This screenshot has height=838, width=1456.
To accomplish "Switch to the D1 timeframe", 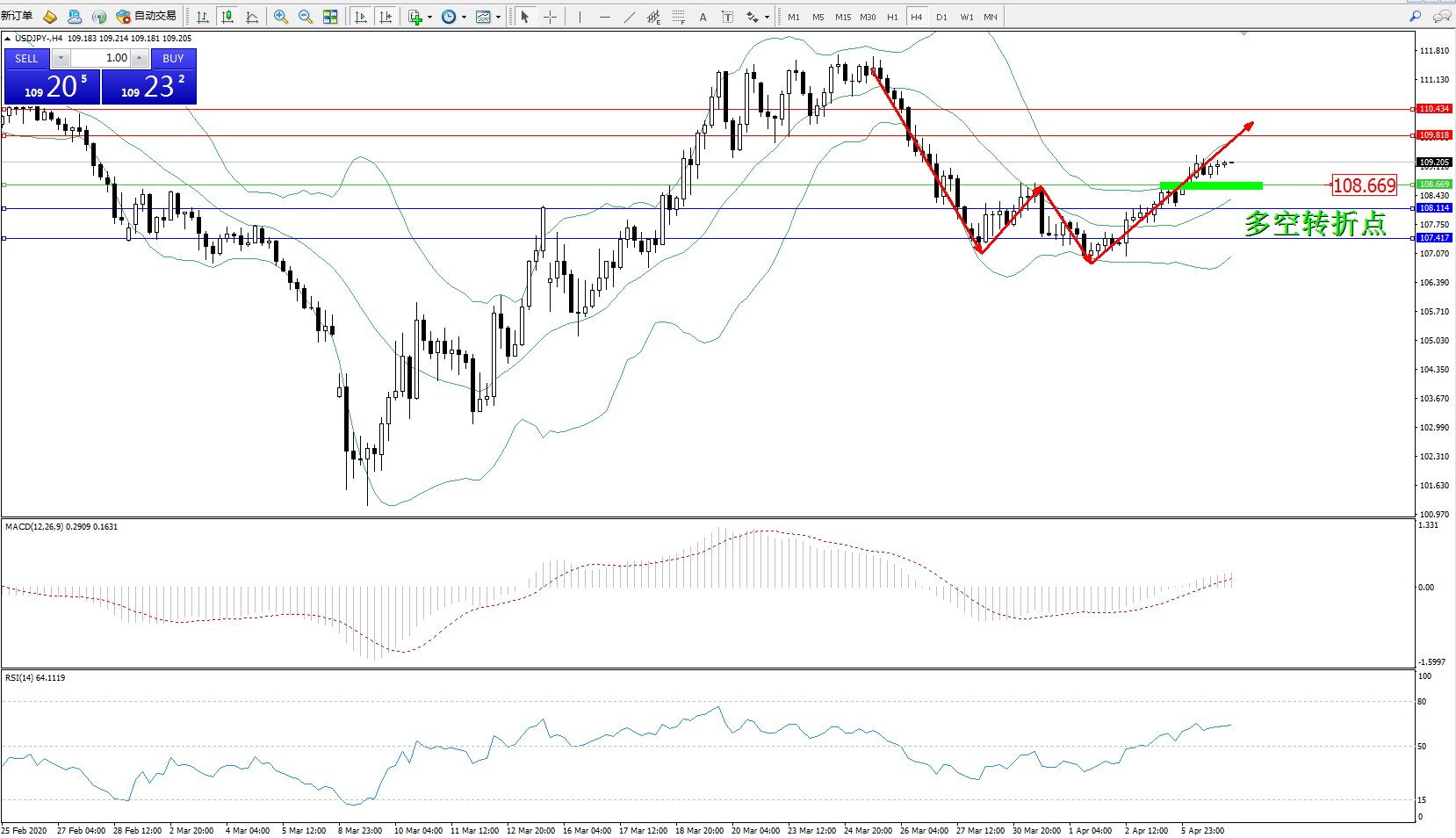I will tap(941, 17).
